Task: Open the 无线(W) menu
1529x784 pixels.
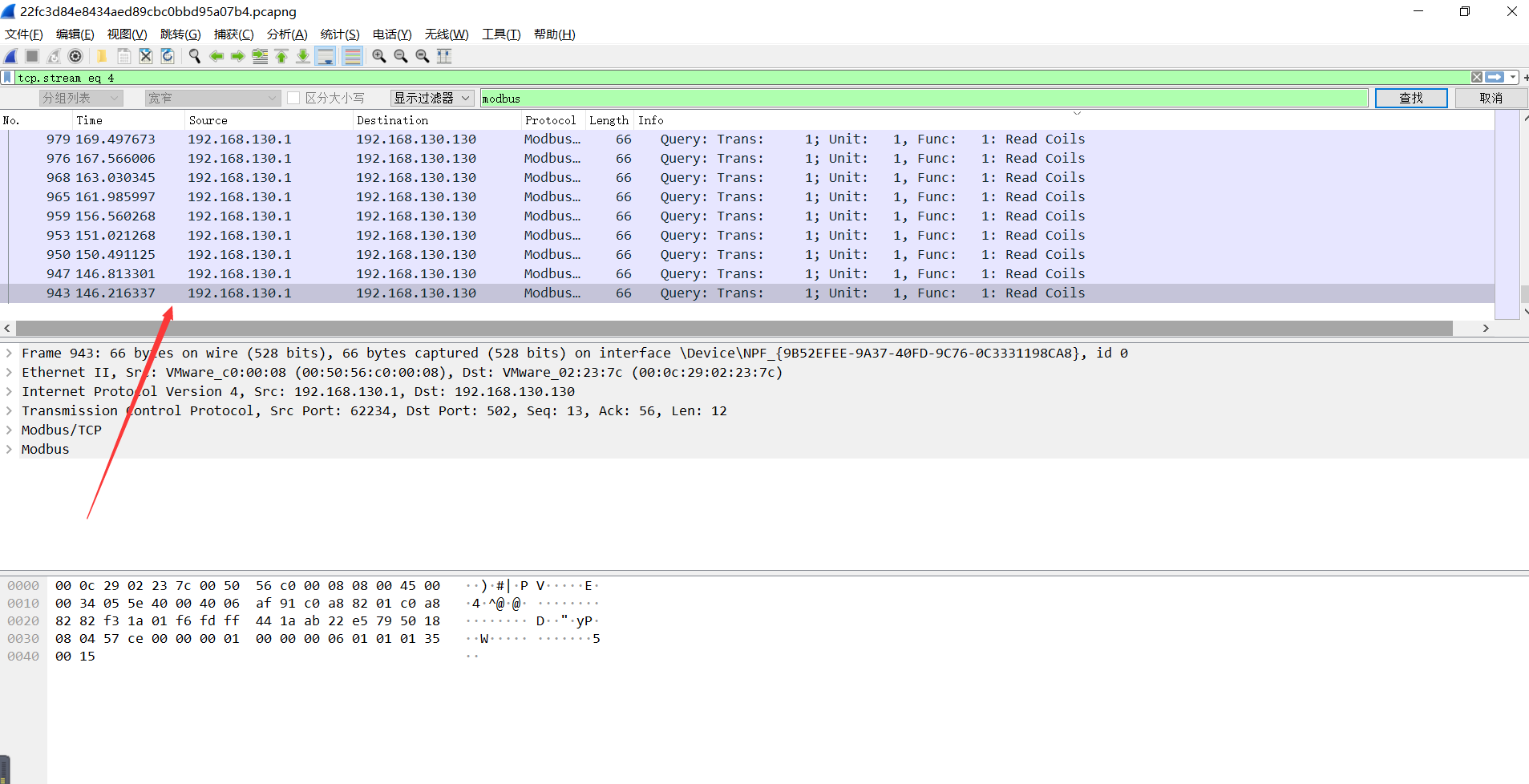Action: coord(447,34)
